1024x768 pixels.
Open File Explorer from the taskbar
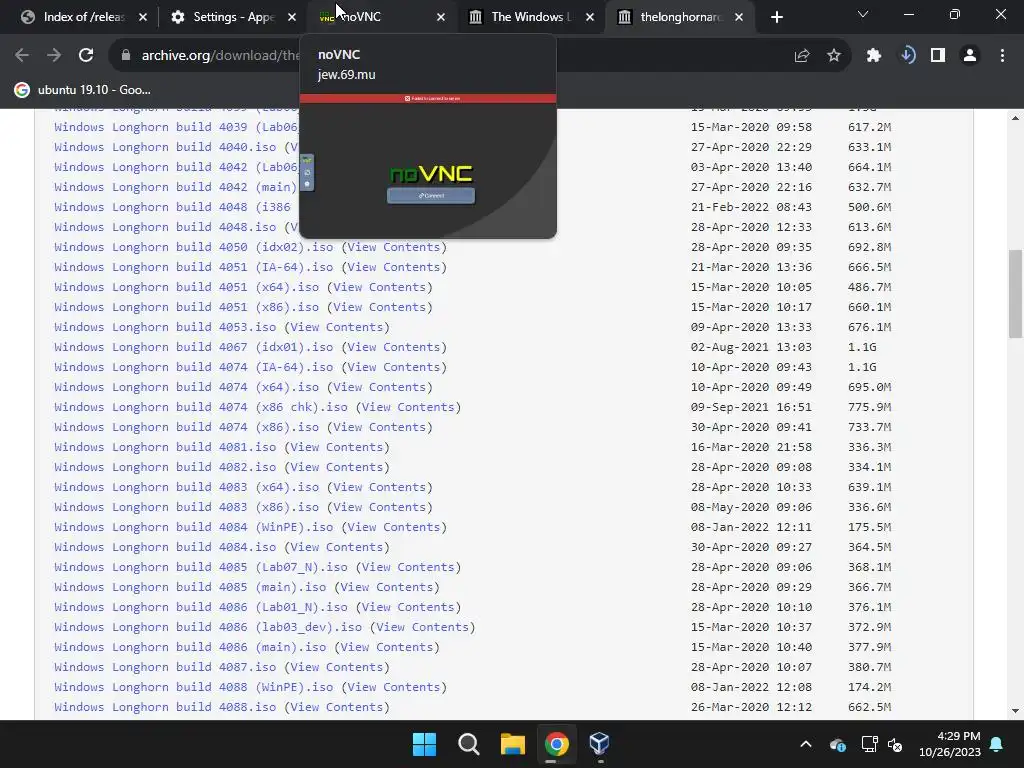(513, 744)
